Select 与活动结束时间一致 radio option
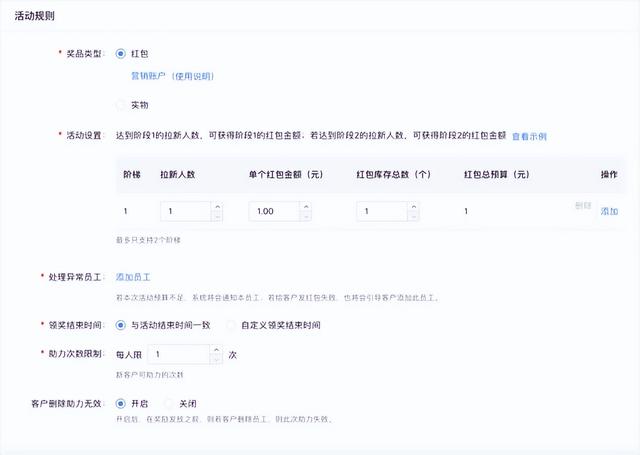This screenshot has height=455, width=640. [x=121, y=325]
